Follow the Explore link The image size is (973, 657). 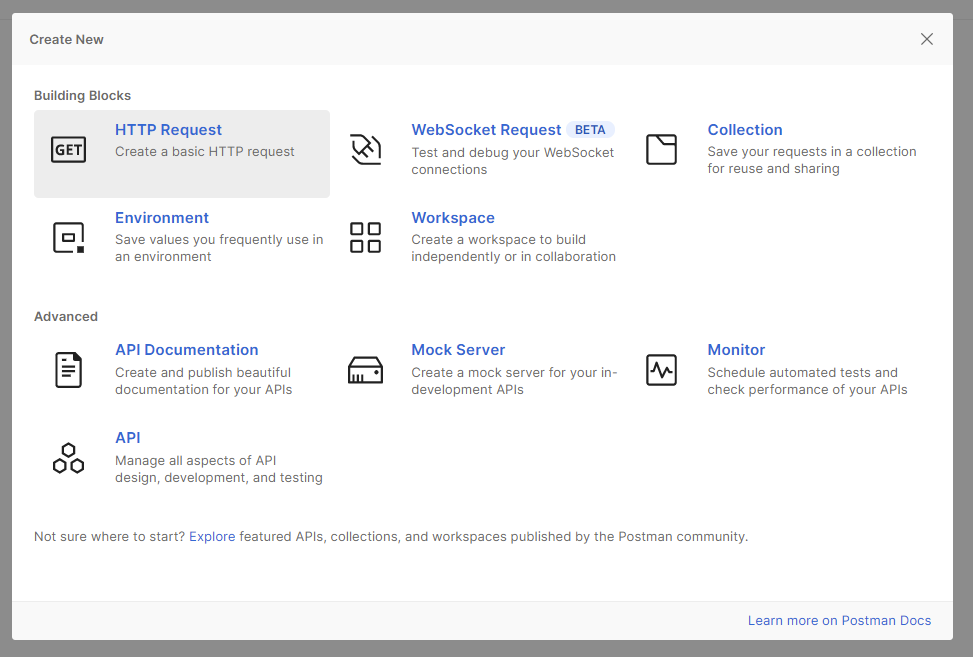click(x=212, y=537)
